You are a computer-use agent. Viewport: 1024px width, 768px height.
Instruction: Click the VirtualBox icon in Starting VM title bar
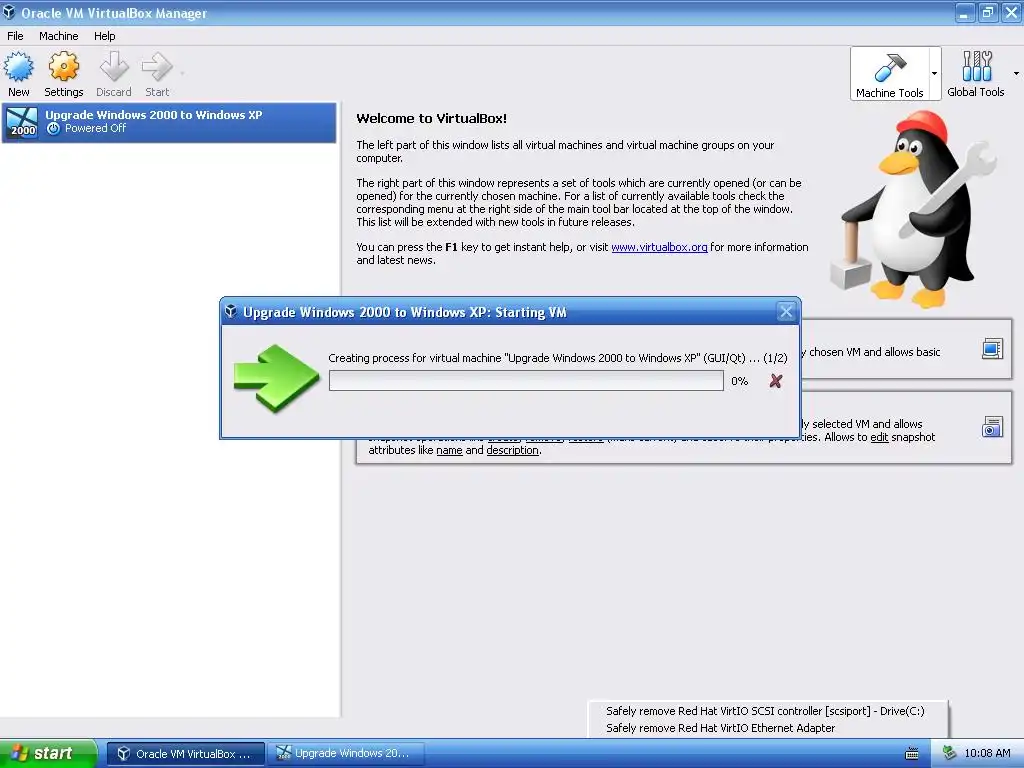(x=231, y=312)
